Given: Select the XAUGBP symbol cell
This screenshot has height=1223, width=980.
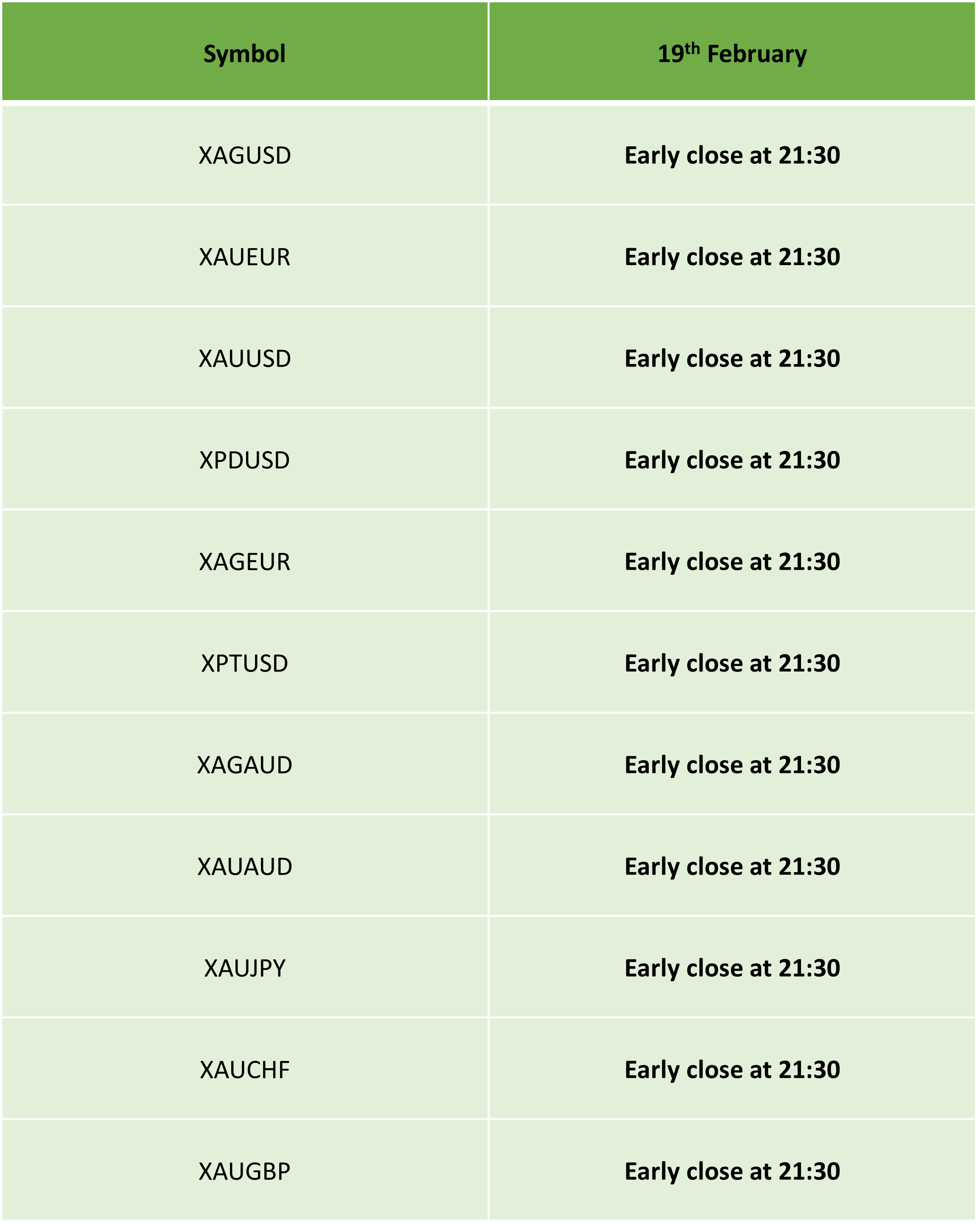Looking at the screenshot, I should 244,1171.
